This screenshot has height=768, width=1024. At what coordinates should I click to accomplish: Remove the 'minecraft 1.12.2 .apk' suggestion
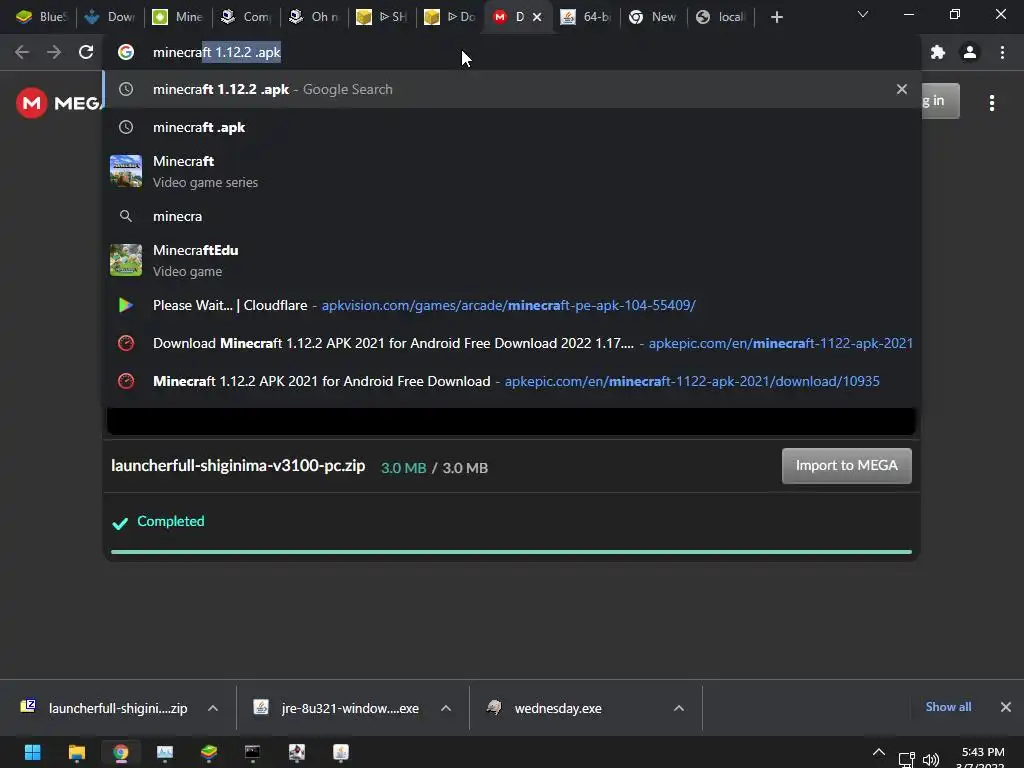pos(902,89)
